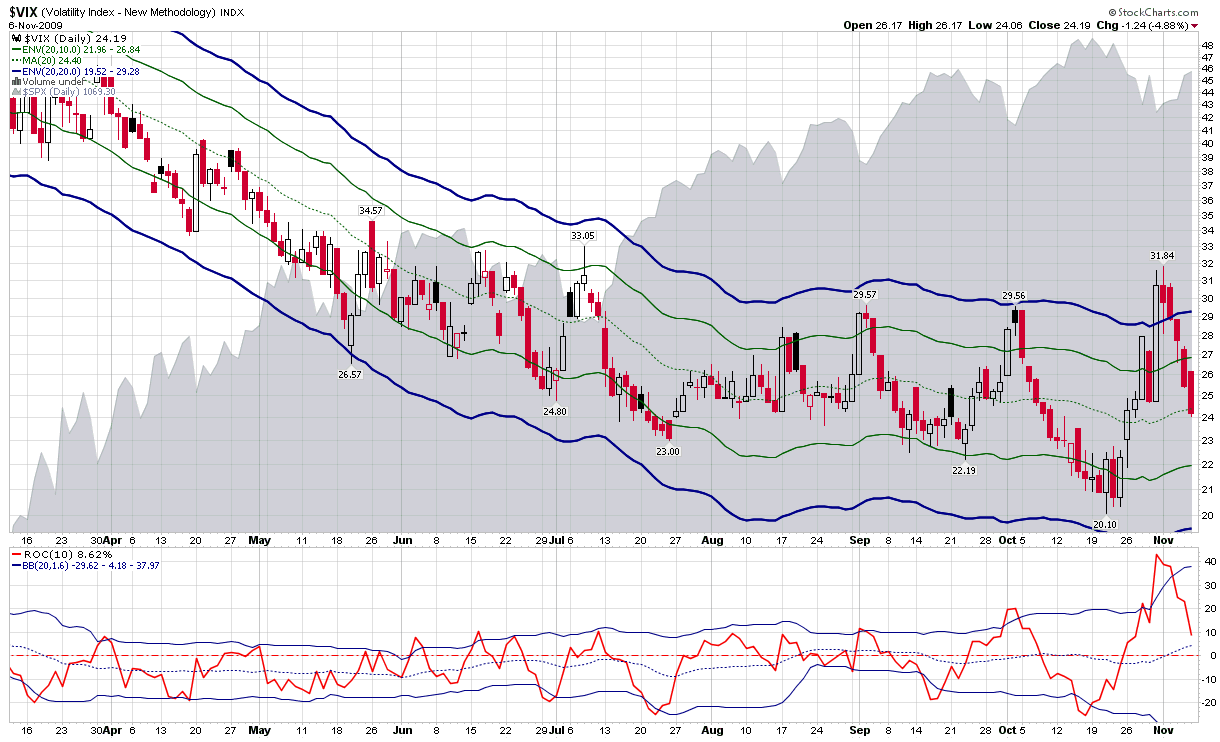Click the 33.05 peak annotation in July

click(x=583, y=236)
